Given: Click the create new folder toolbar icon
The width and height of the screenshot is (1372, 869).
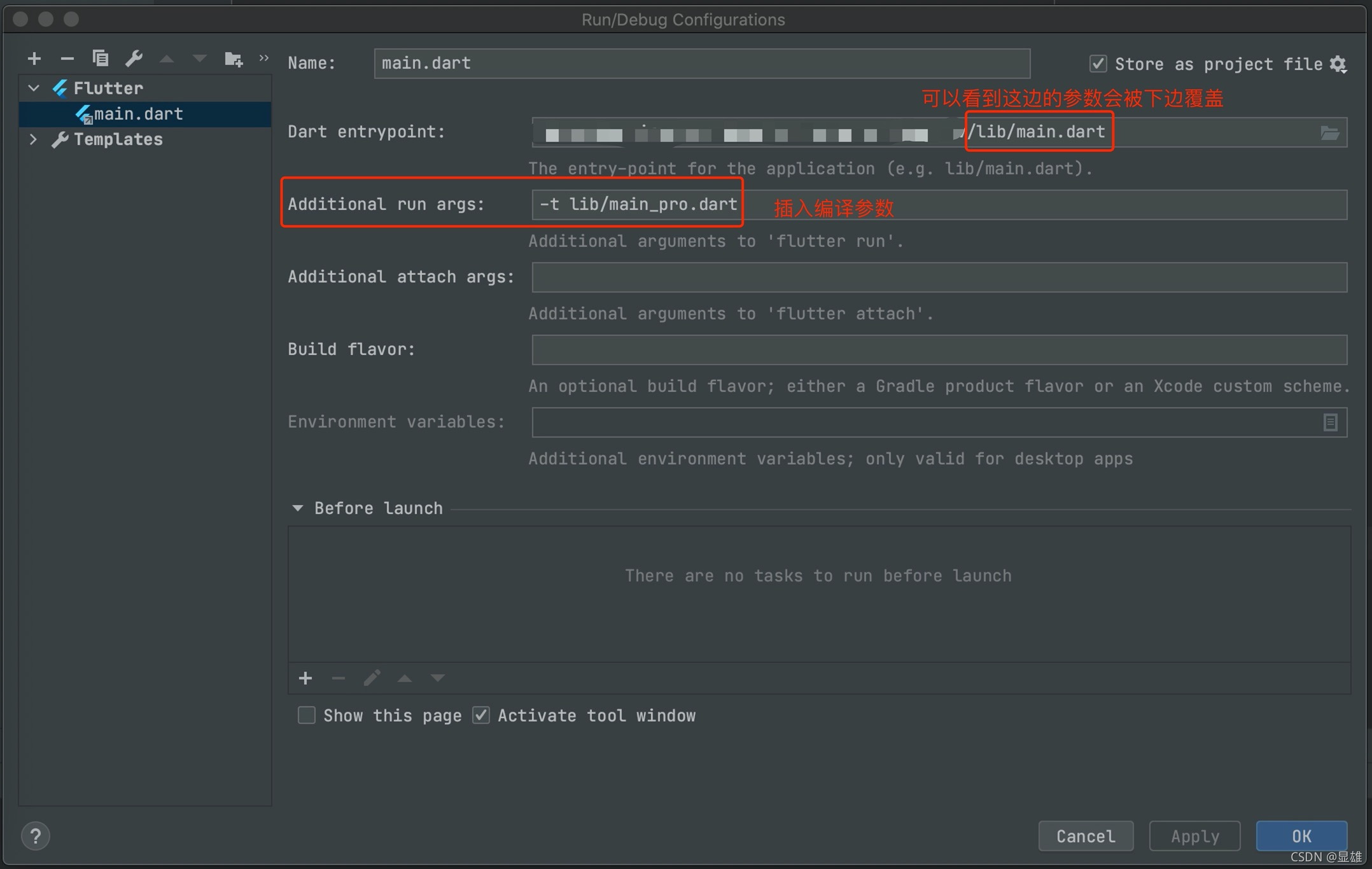Looking at the screenshot, I should [233, 59].
